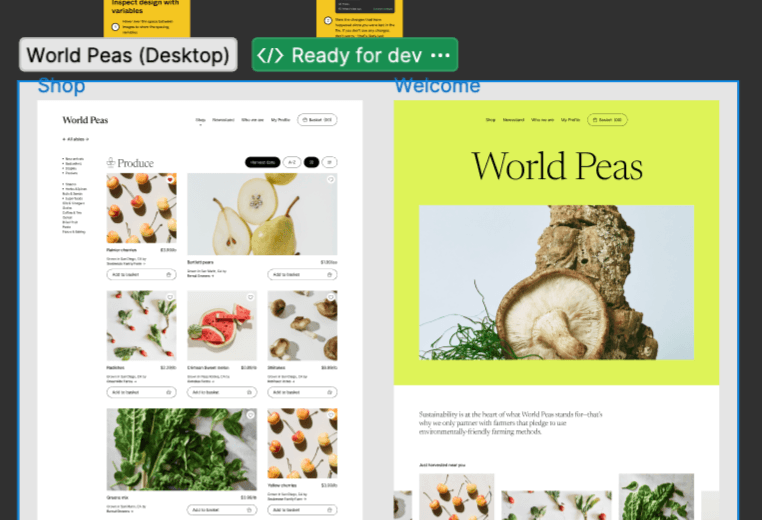
Task: Toggle the heart icon on pears image
Action: tap(331, 180)
